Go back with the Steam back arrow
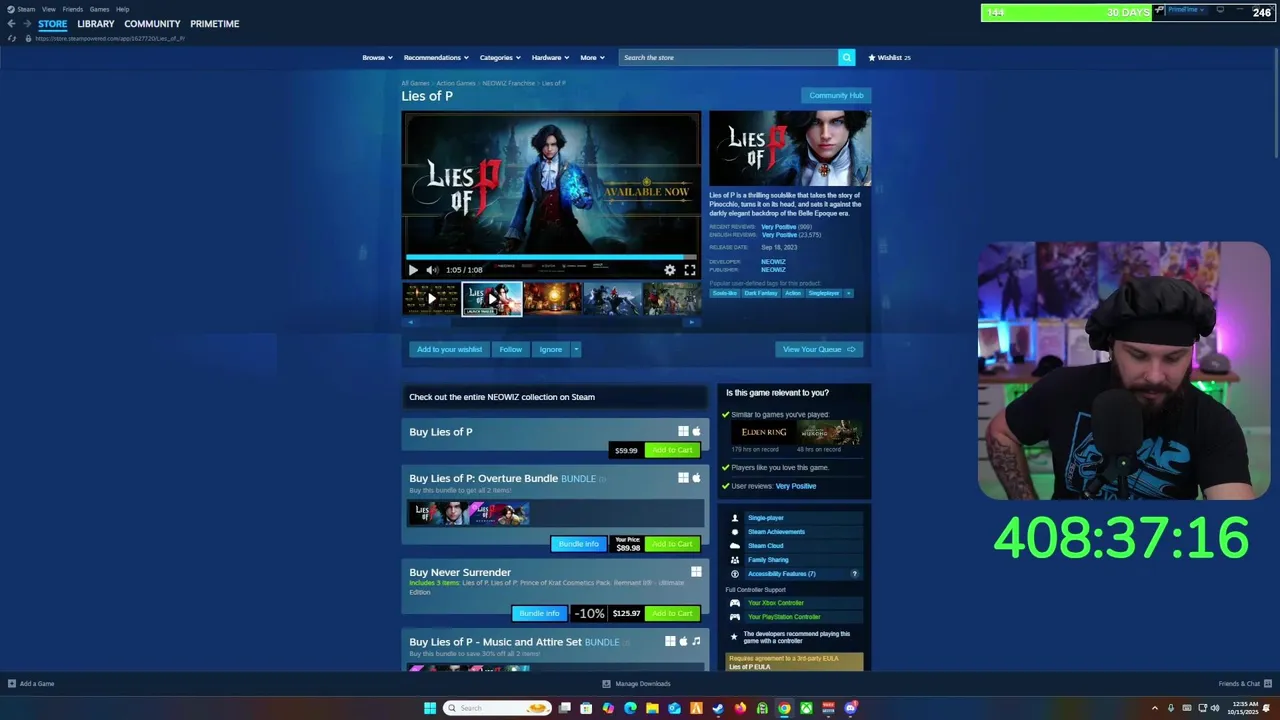Screen dimensions: 1280x720 coord(11,24)
